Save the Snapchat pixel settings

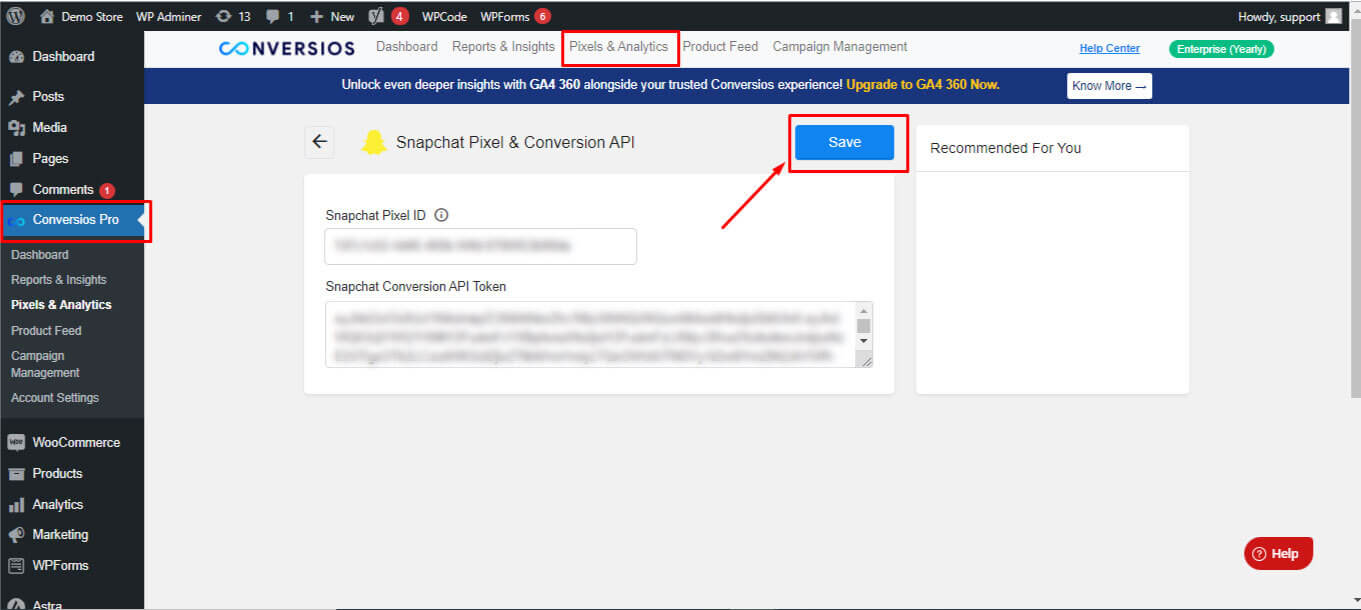[844, 142]
